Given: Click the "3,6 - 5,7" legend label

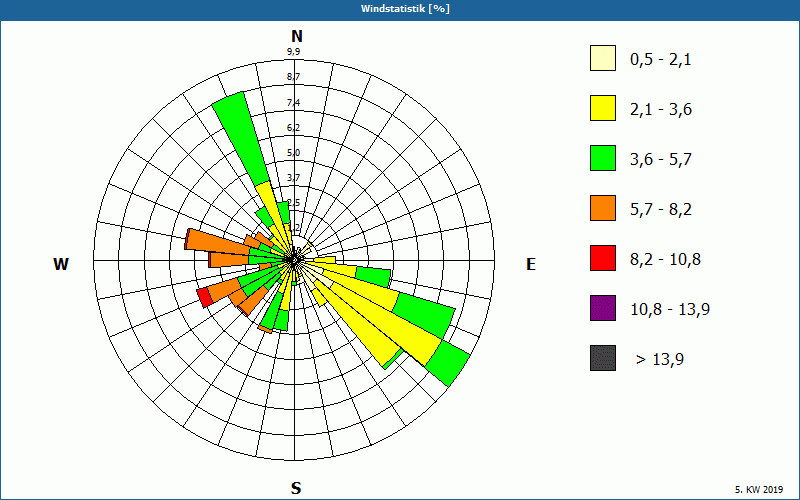Looking at the screenshot, I should [x=661, y=160].
